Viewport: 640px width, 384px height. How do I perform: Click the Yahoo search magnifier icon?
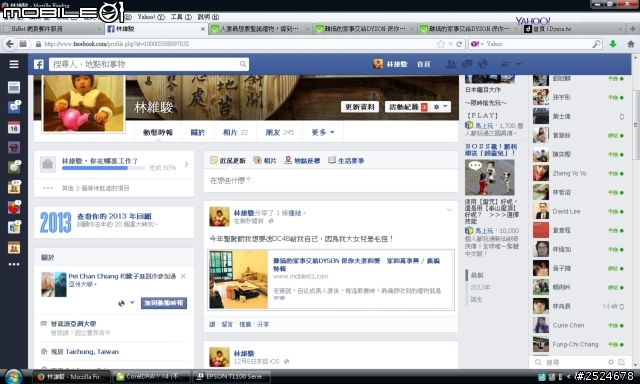596,44
